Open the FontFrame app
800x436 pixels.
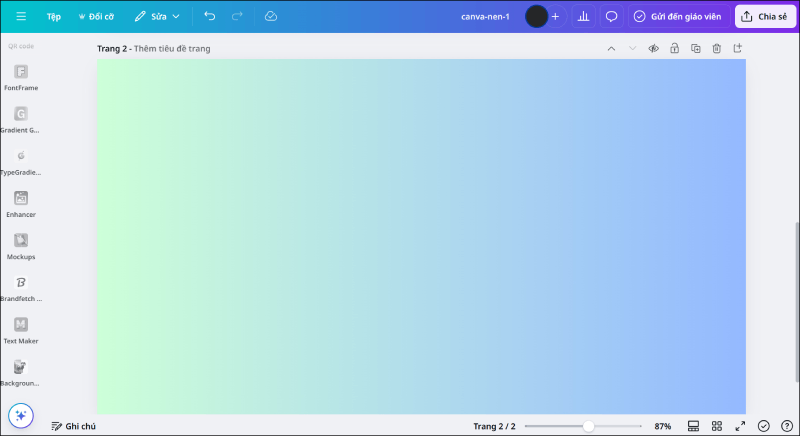pos(21,78)
